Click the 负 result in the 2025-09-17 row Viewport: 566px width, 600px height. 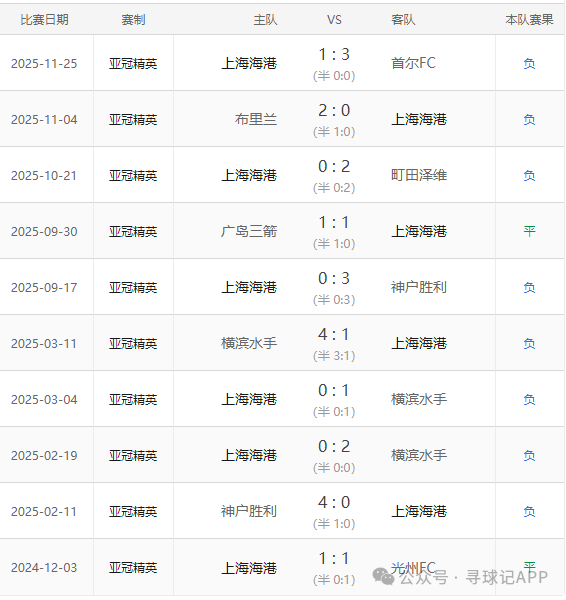coord(529,287)
